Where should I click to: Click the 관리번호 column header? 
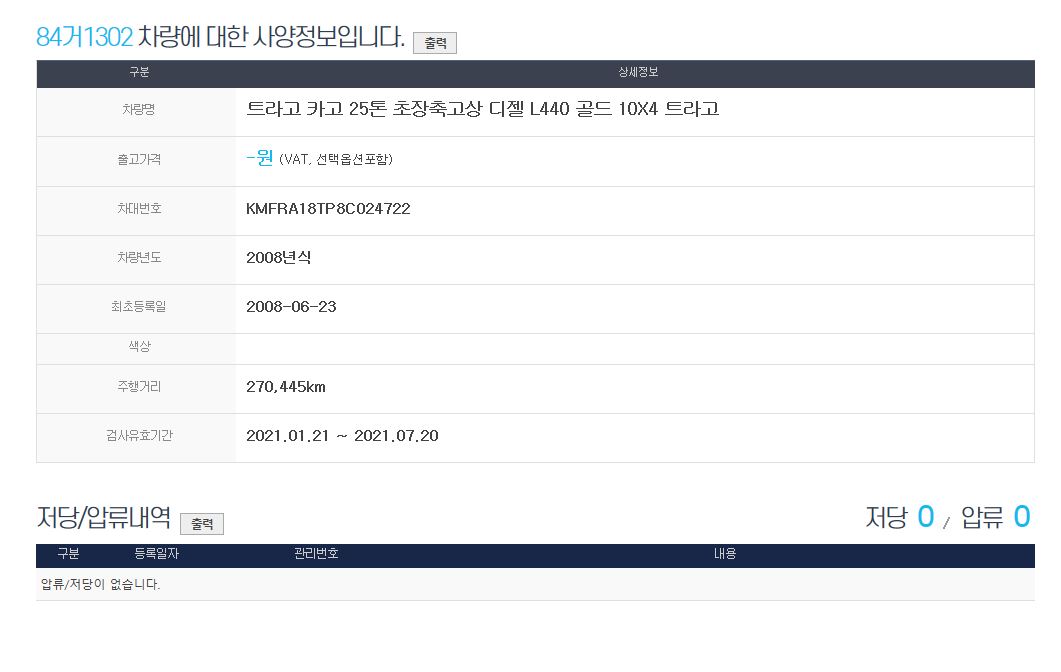(309, 554)
